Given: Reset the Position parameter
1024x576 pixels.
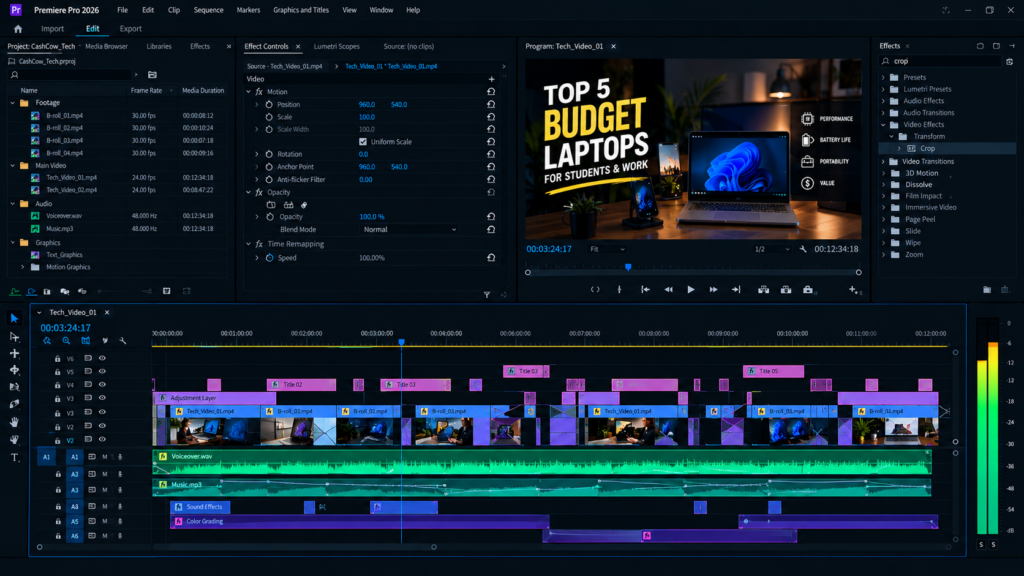Looking at the screenshot, I should (491, 104).
